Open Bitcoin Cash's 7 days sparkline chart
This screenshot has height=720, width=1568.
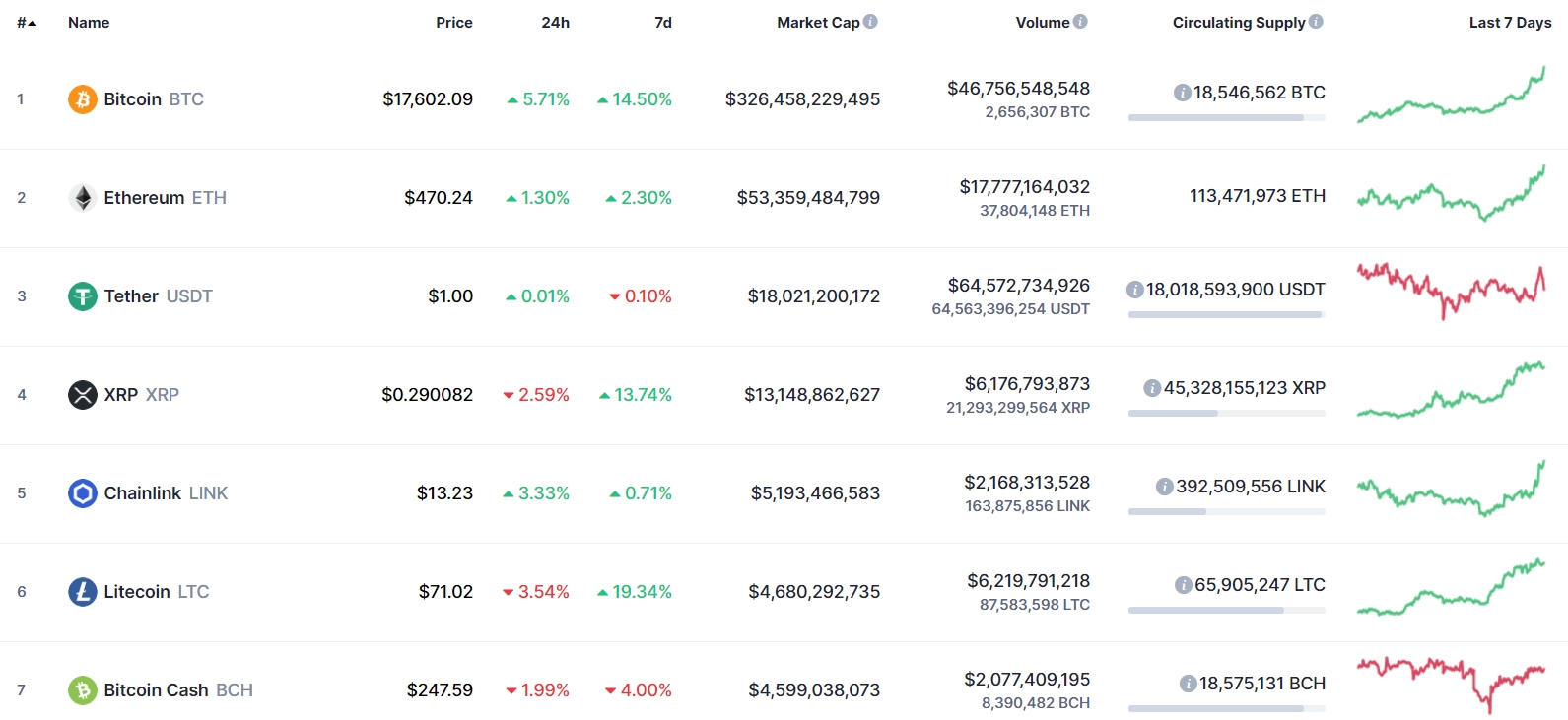[1451, 686]
